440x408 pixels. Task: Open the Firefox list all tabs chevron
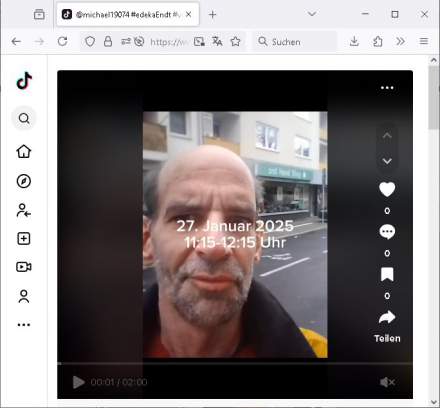coord(312,14)
